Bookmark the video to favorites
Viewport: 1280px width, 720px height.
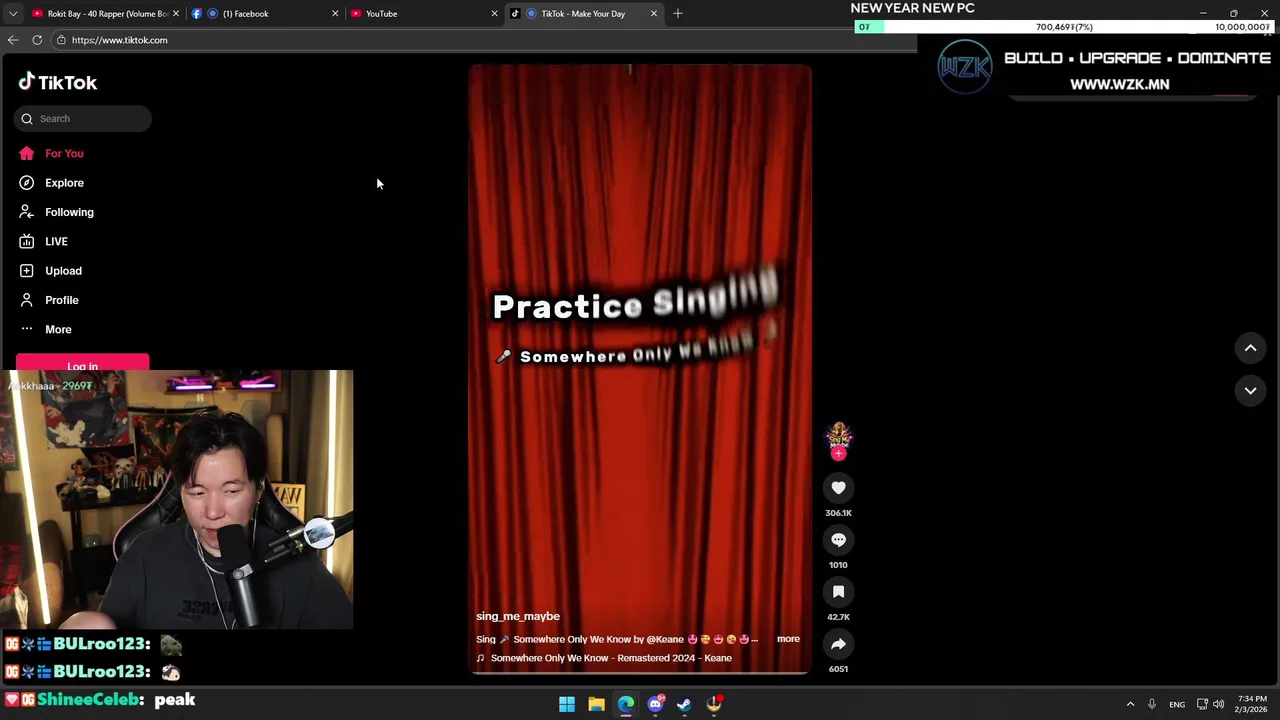coord(838,592)
